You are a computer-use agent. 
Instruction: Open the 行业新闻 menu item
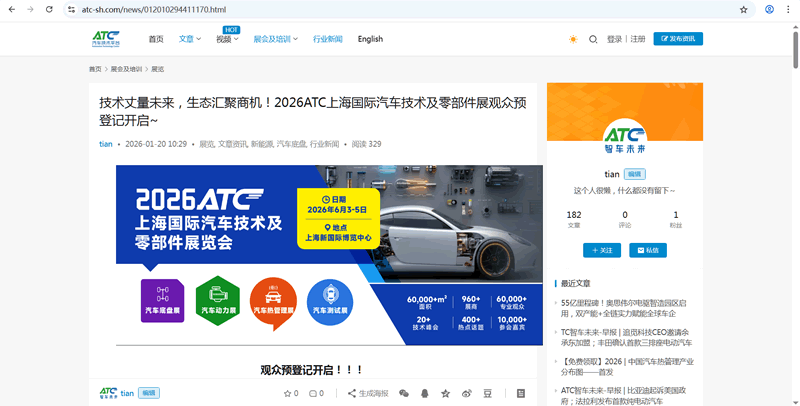(327, 39)
